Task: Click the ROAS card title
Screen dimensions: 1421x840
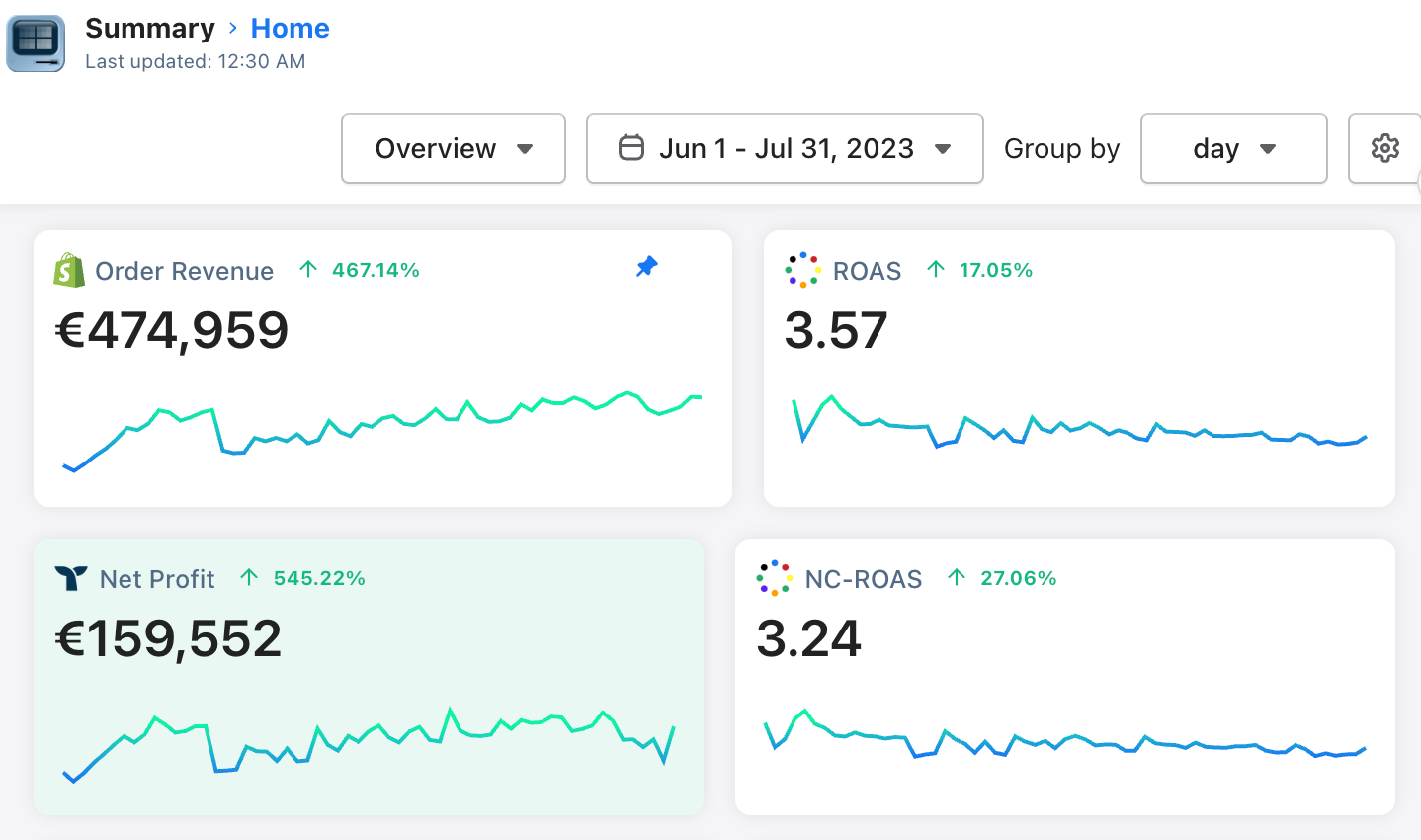Action: (x=868, y=271)
